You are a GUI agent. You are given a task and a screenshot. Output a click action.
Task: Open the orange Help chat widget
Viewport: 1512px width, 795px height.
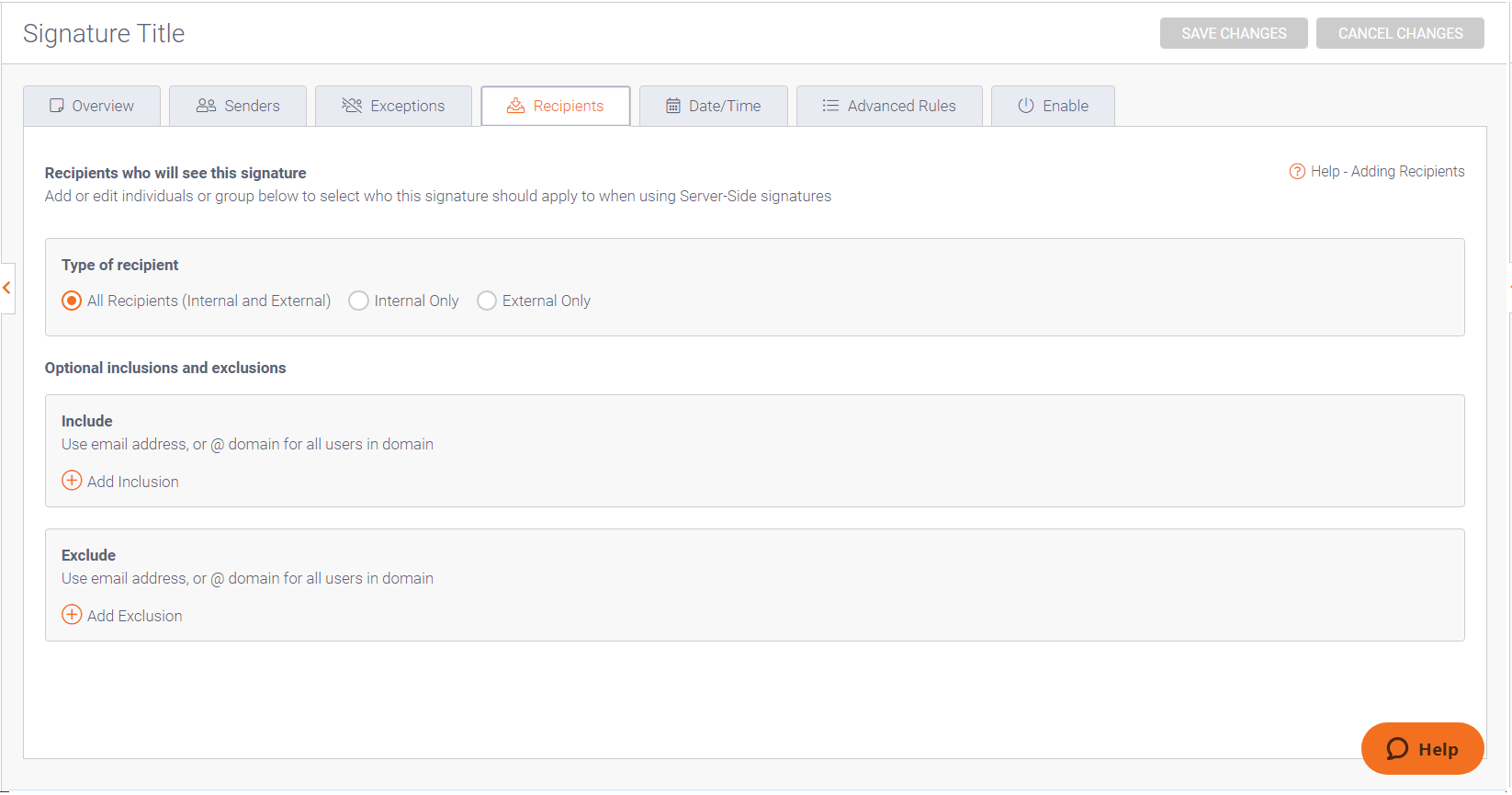(1422, 749)
